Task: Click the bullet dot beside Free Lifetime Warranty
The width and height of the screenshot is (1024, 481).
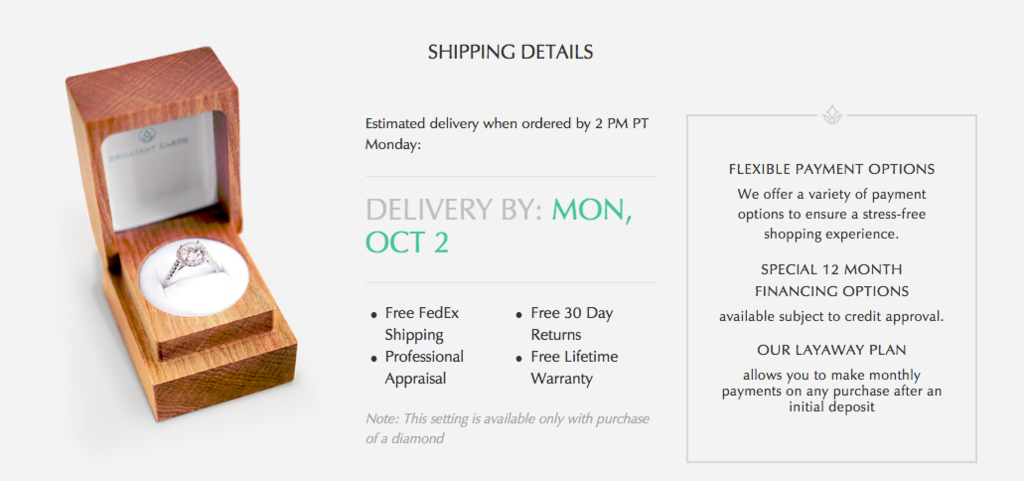Action: [x=519, y=359]
